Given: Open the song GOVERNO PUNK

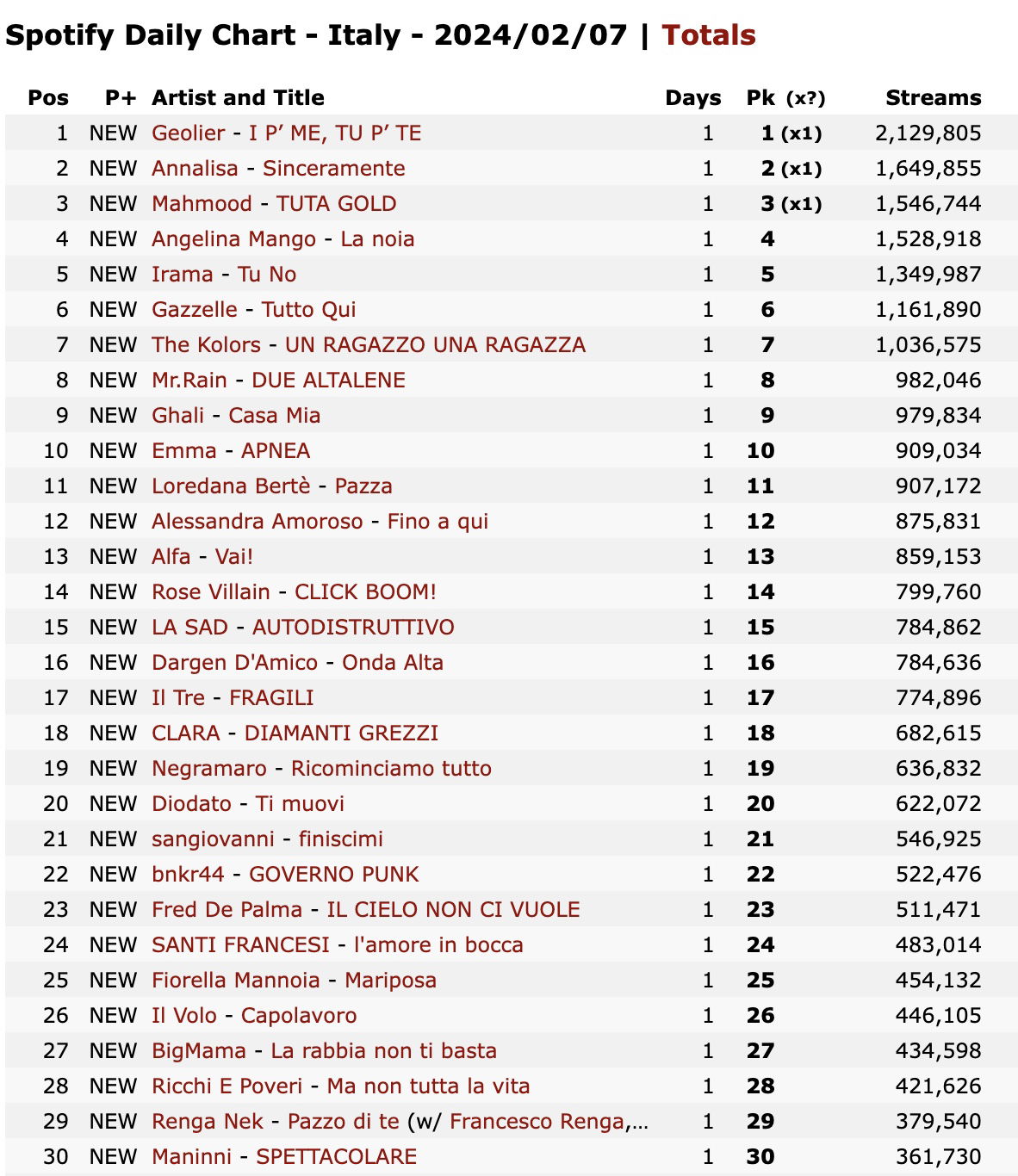Looking at the screenshot, I should [334, 874].
